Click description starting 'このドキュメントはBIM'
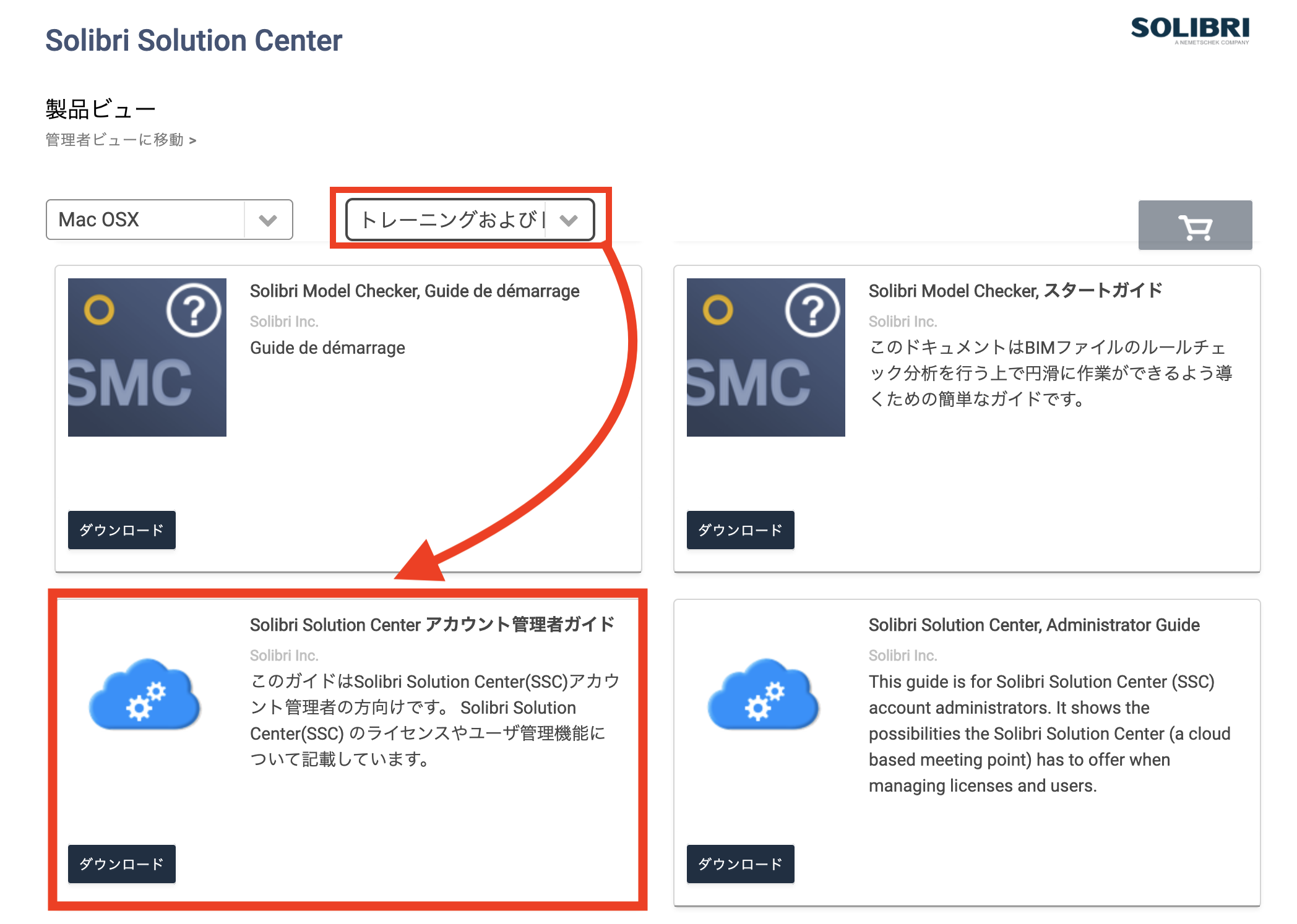This screenshot has height=924, width=1297. pos(1050,373)
